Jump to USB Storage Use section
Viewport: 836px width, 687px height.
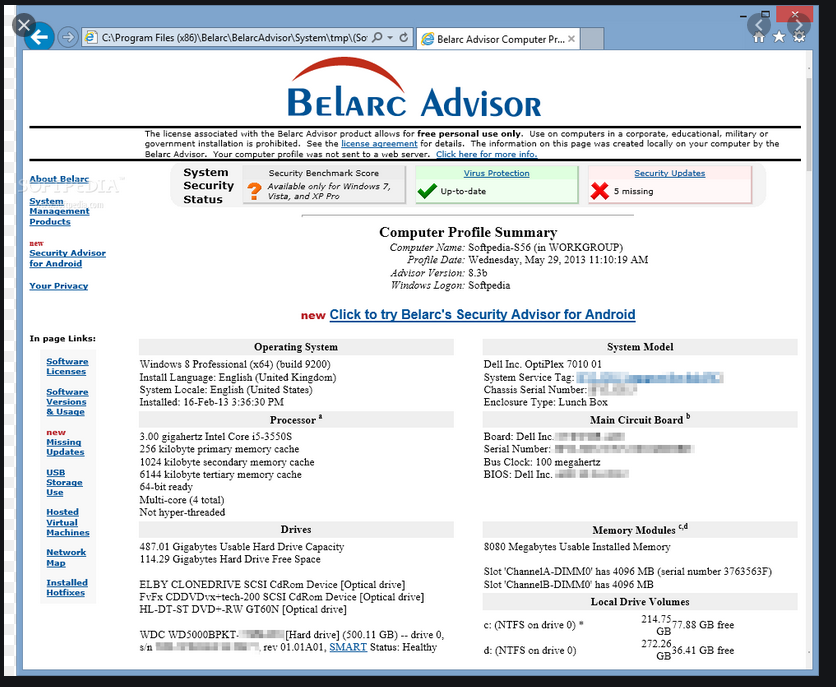click(x=64, y=482)
